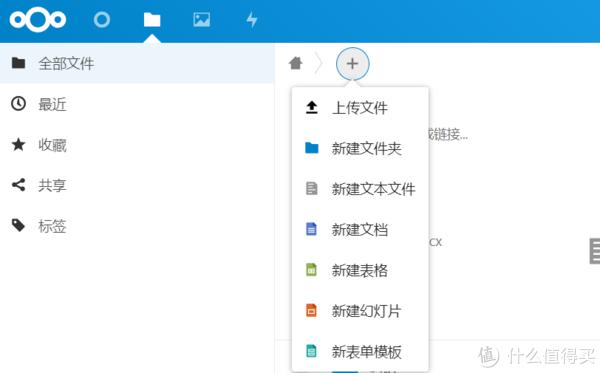Click the green spreadsheet icon in the menu
The height and width of the screenshot is (373, 600).
click(311, 270)
